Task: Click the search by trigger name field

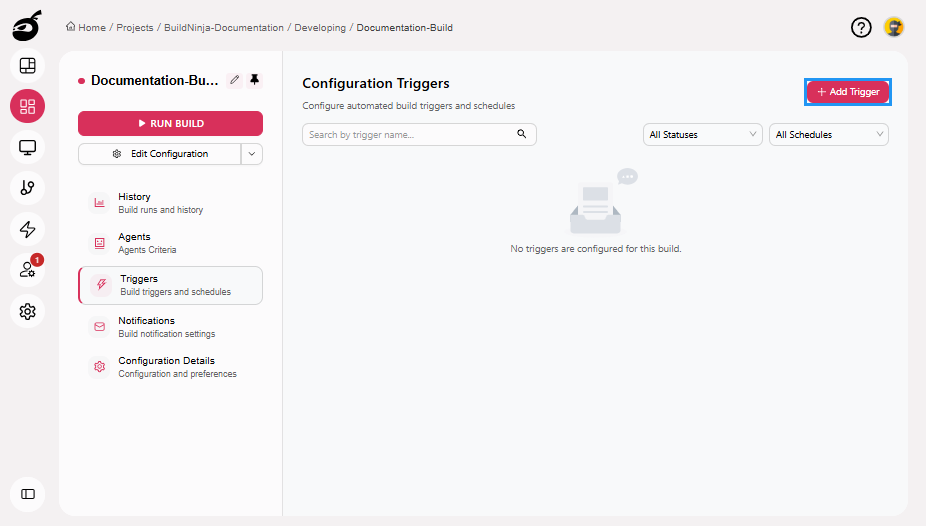Action: 410,134
